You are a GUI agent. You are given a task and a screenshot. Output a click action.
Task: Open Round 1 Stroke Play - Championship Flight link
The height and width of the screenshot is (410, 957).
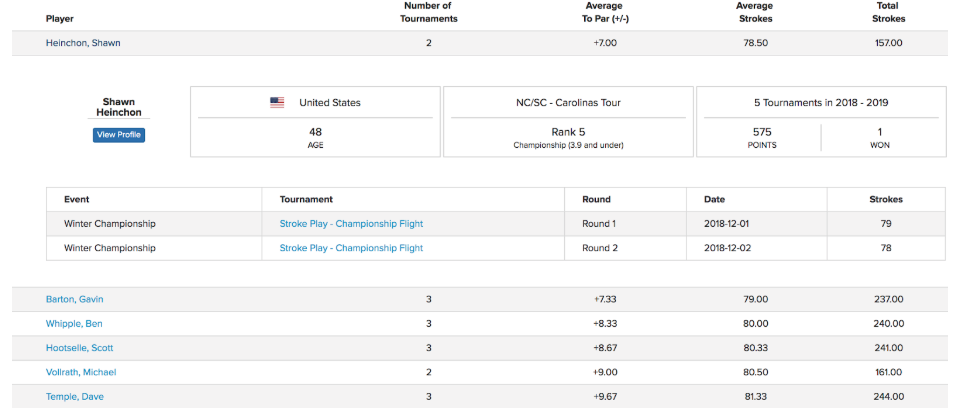click(351, 224)
